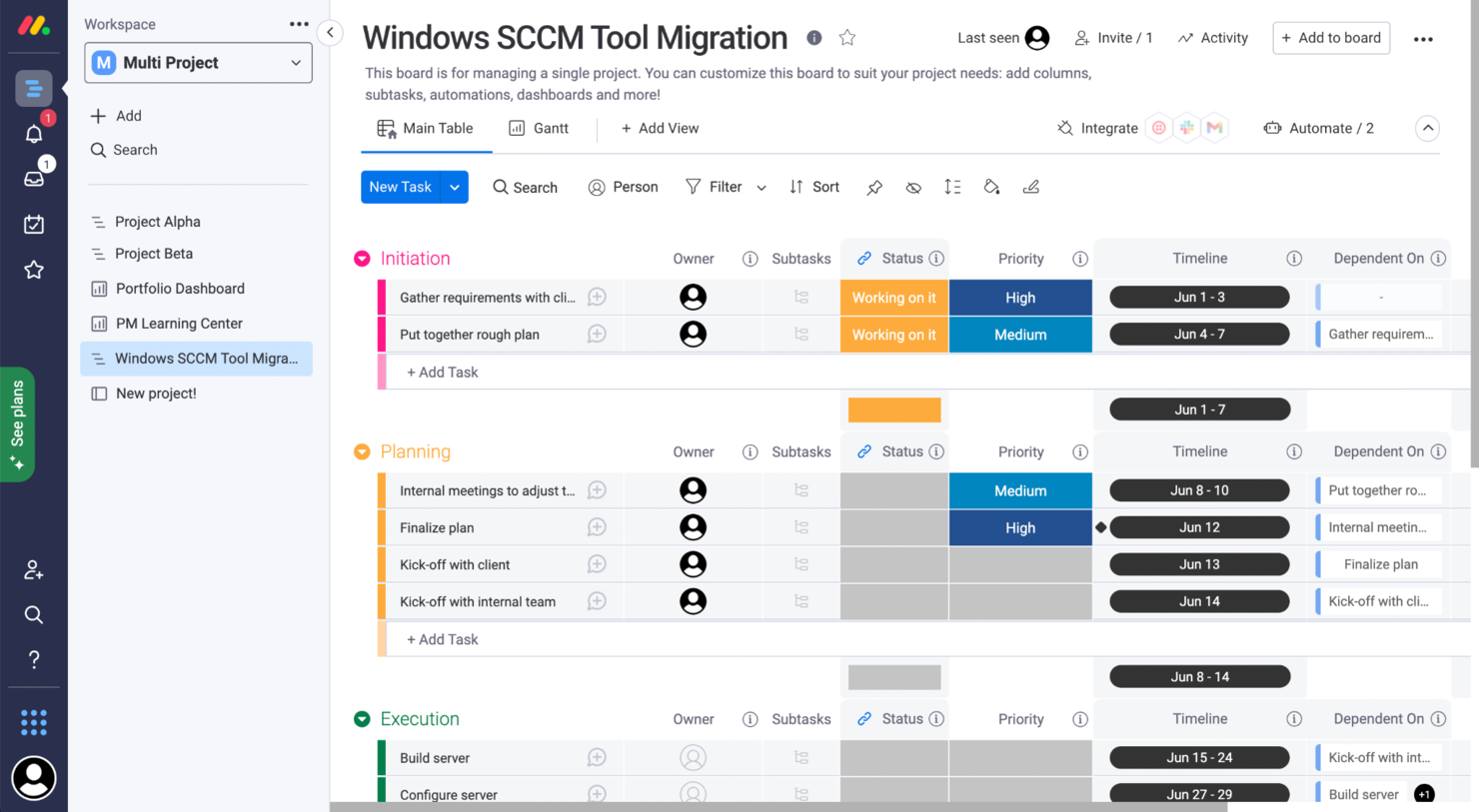Open the inbox tray icon

[33, 179]
